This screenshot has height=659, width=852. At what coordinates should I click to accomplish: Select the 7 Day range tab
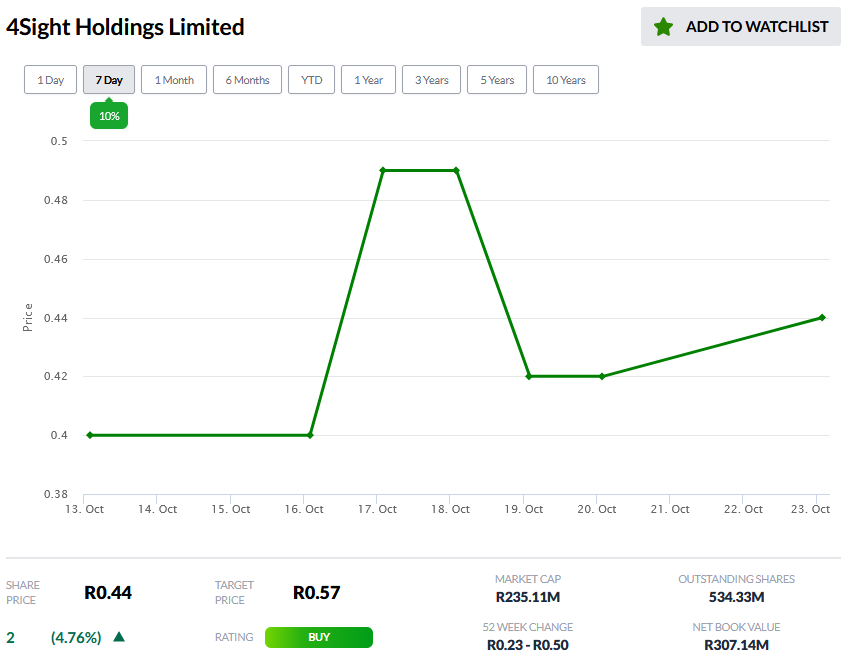tap(109, 80)
